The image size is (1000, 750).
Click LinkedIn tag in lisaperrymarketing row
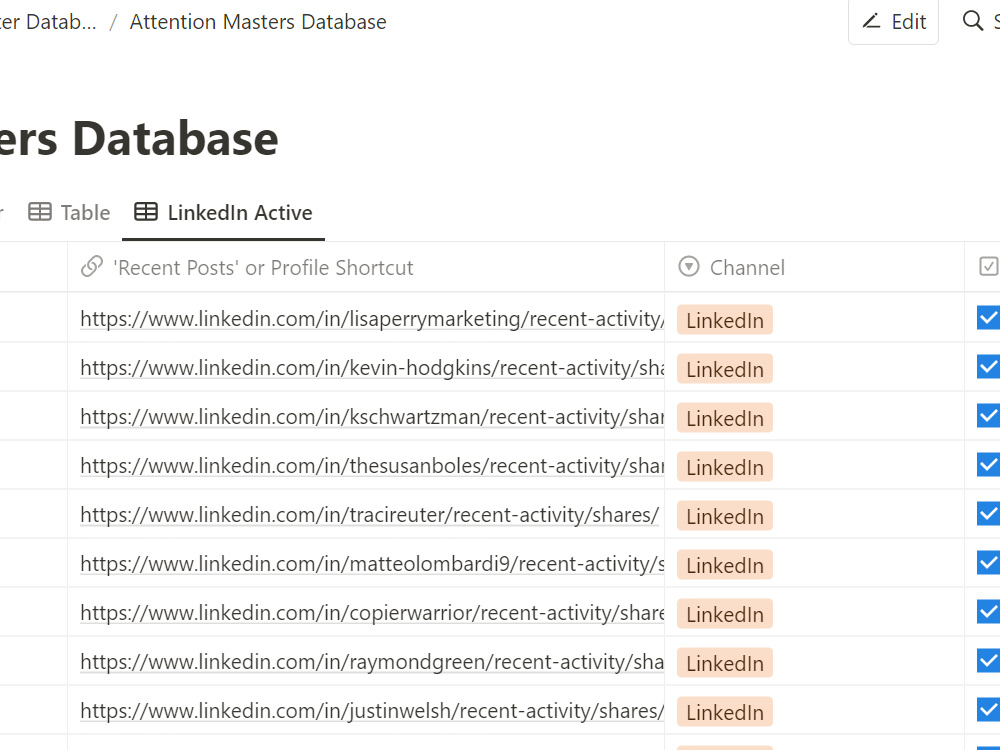click(x=724, y=320)
